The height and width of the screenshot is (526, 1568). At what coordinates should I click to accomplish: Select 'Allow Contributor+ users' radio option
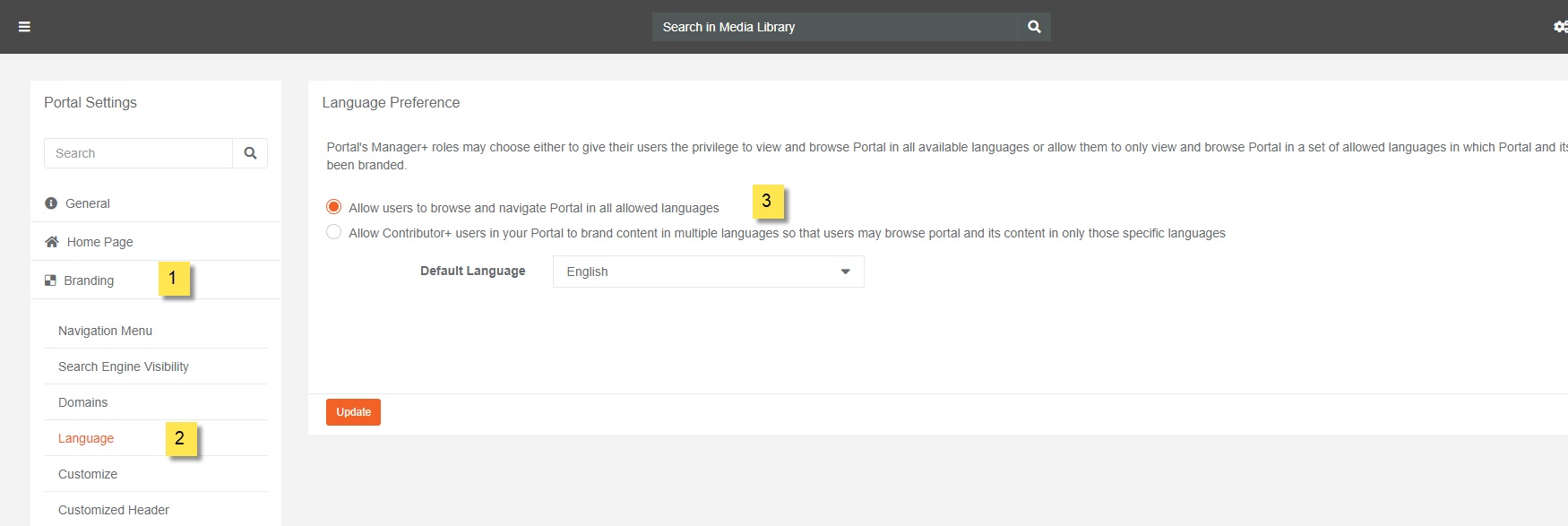pyautogui.click(x=334, y=232)
